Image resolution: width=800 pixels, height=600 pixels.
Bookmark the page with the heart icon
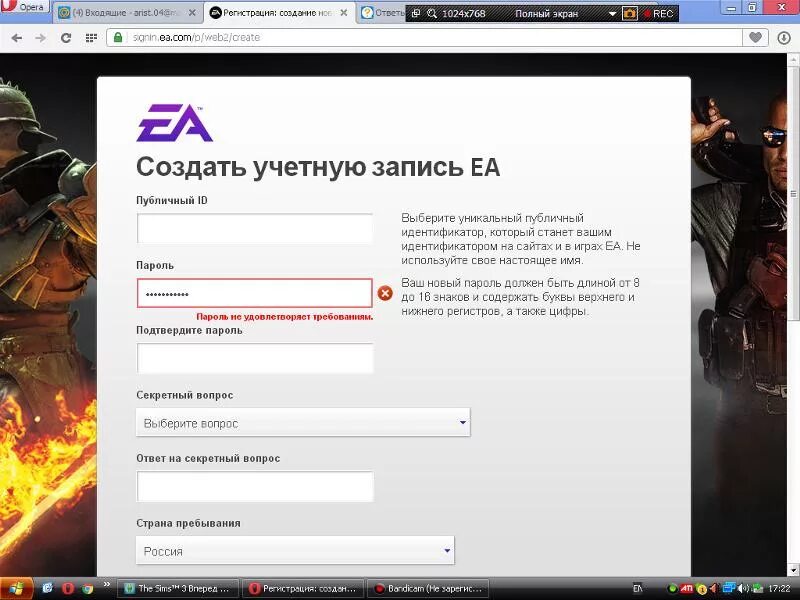pos(756,37)
